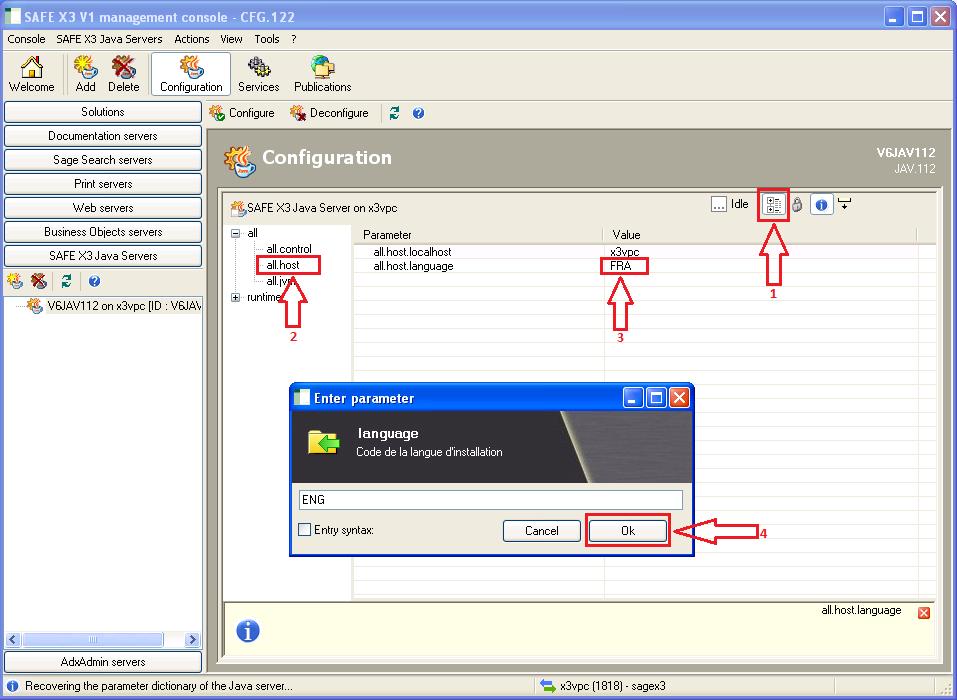Open the SAFE X3 Java Servers menu
The width and height of the screenshot is (957, 700).
109,39
